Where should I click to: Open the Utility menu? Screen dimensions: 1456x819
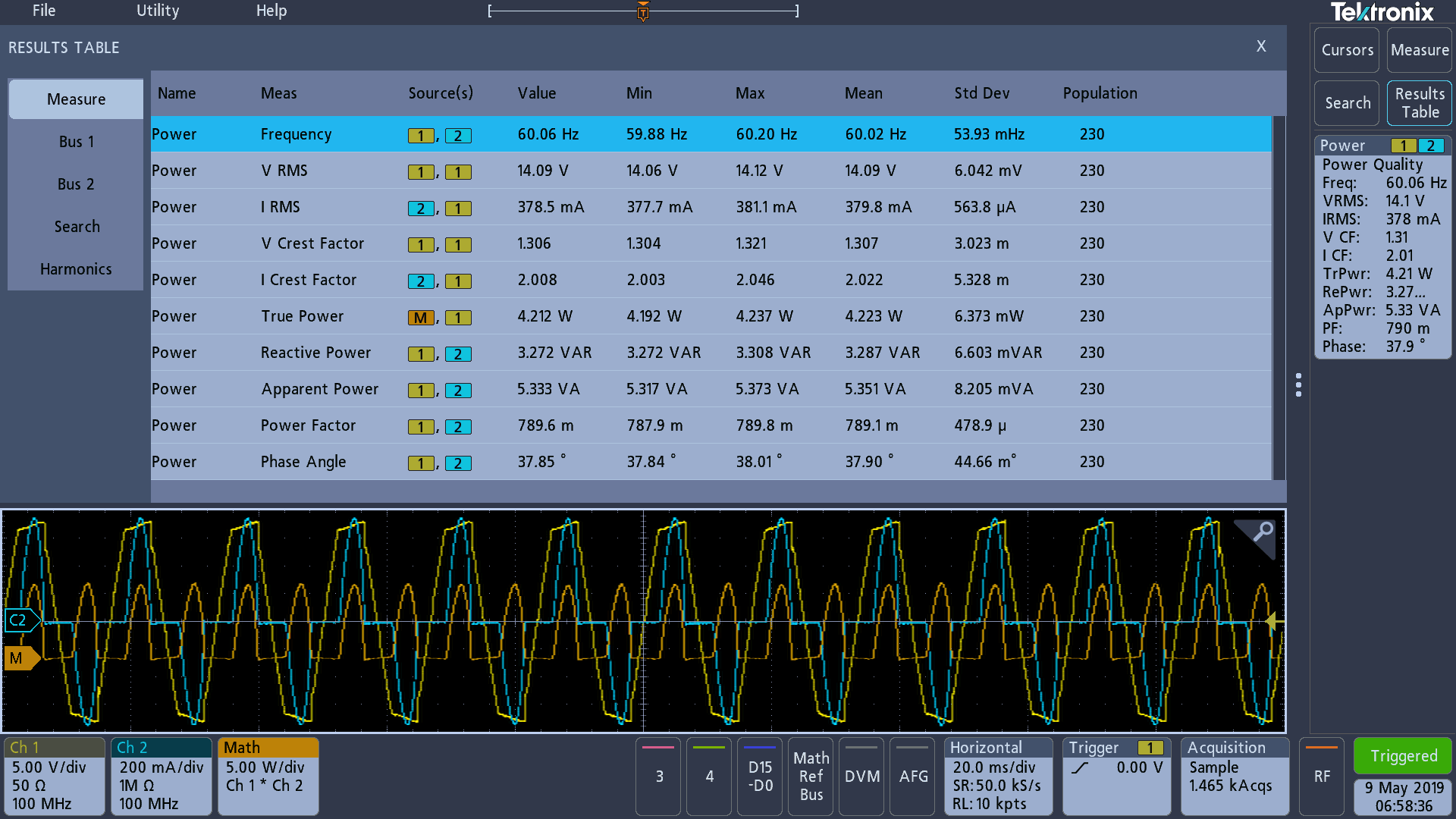coord(158,11)
